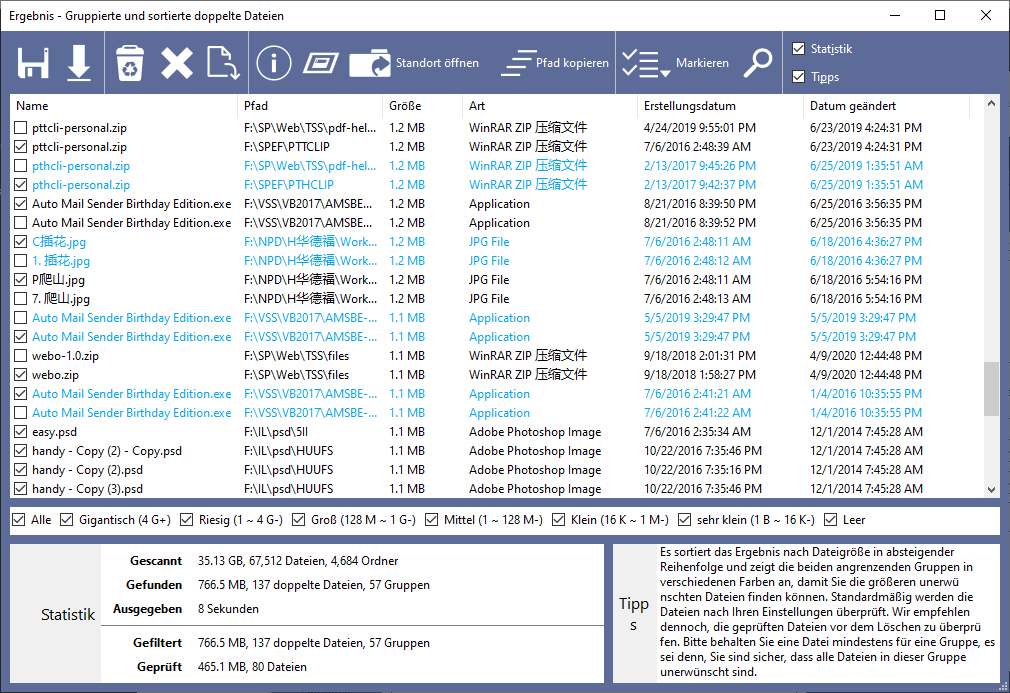
Task: Check the box for webo-1.0.zip
Action: pyautogui.click(x=21, y=356)
